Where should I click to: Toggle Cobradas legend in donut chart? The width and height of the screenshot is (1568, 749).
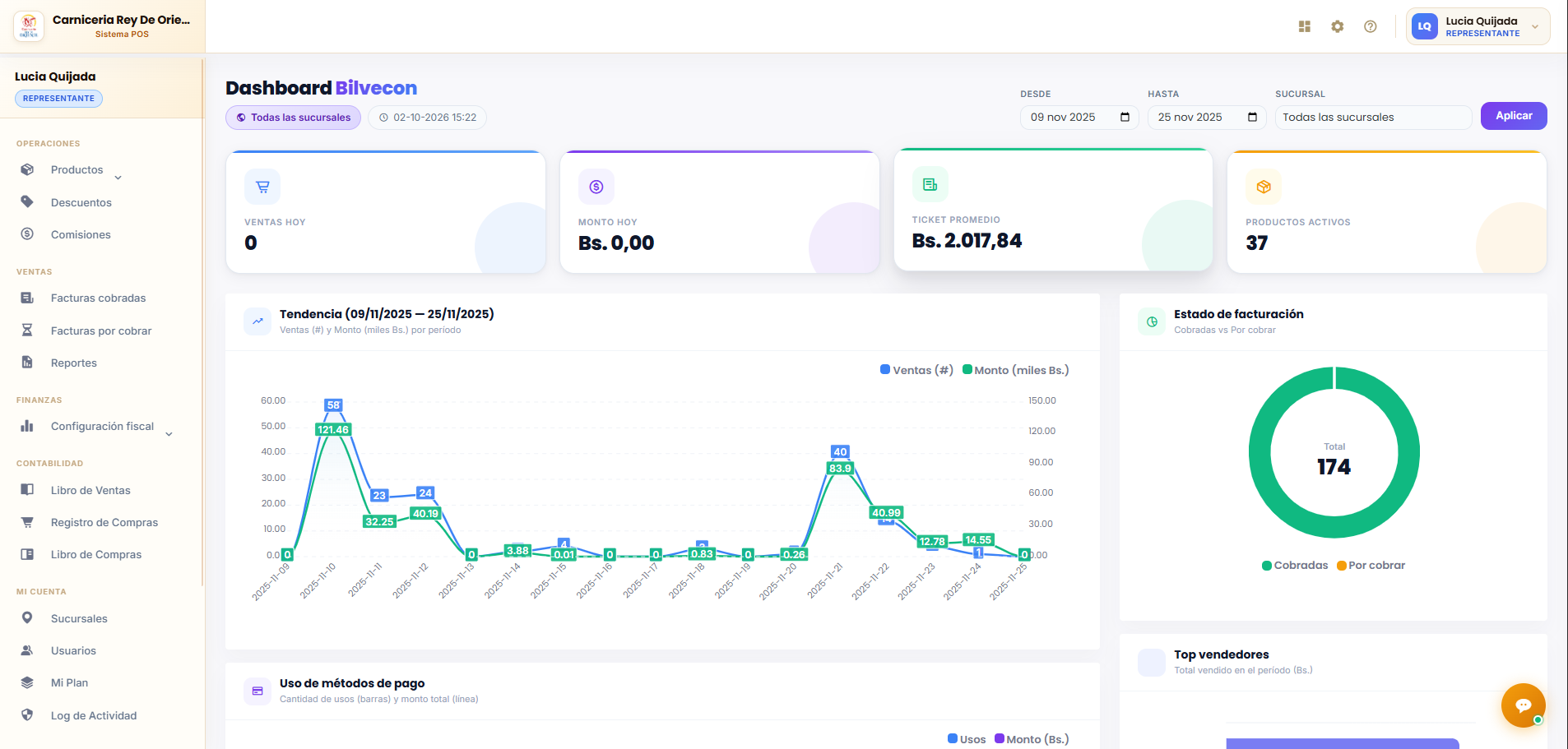tap(1295, 565)
